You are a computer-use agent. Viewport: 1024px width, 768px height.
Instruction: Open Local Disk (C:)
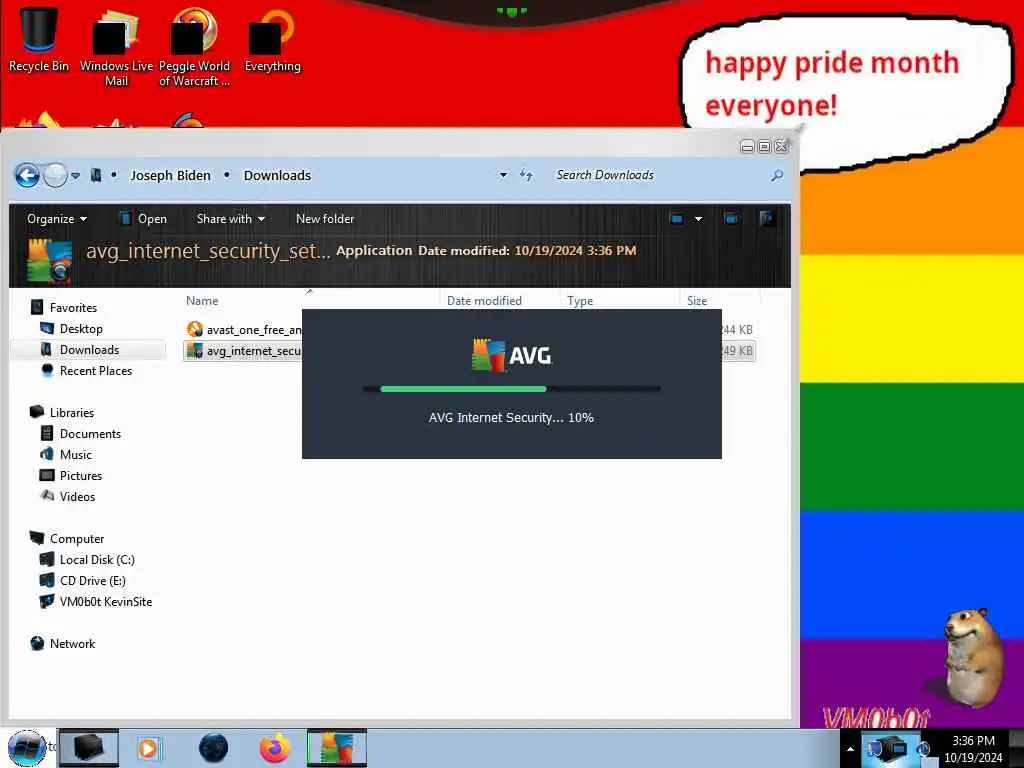(88, 560)
